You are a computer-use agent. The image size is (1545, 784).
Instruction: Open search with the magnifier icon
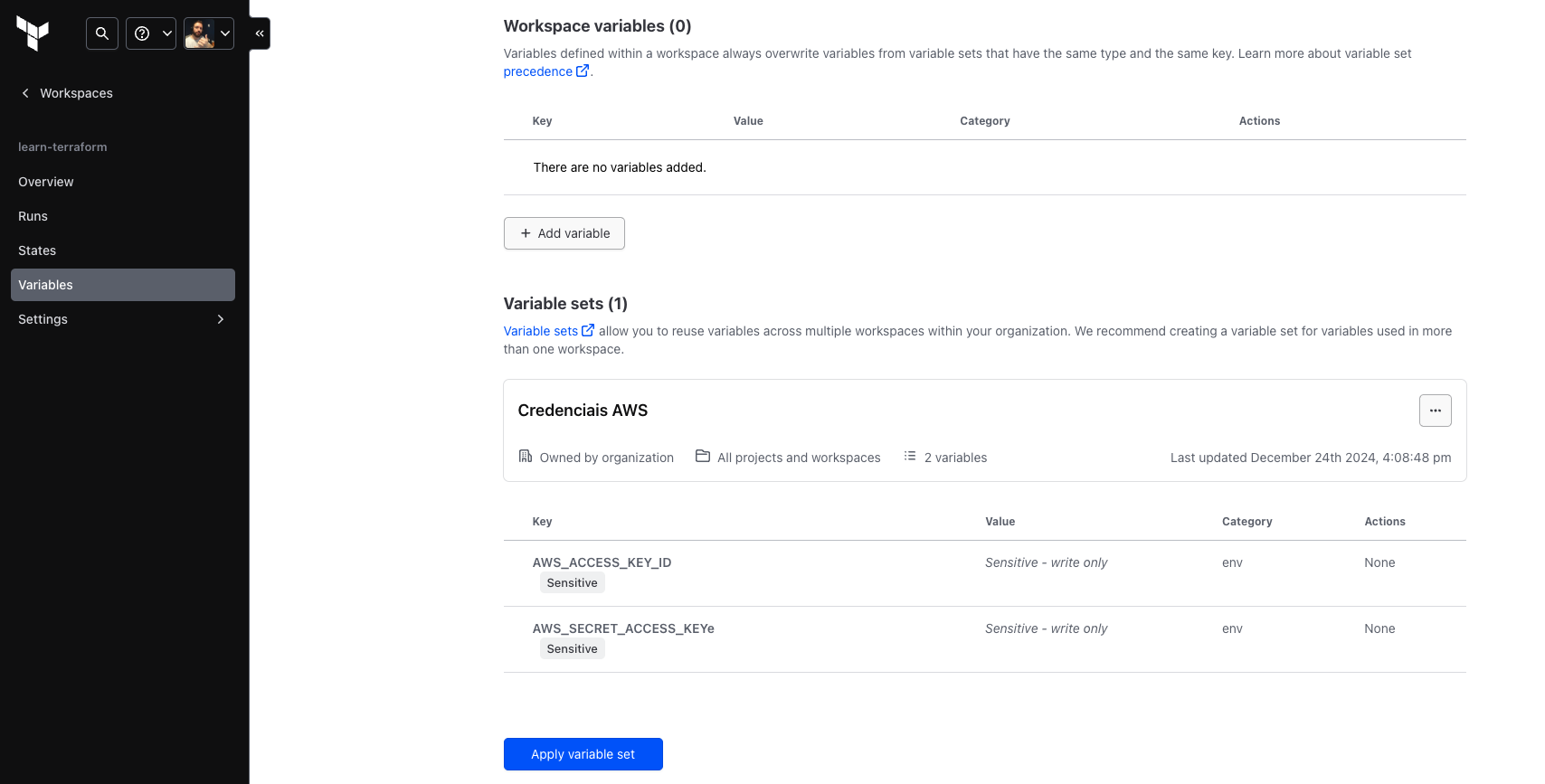(x=102, y=33)
